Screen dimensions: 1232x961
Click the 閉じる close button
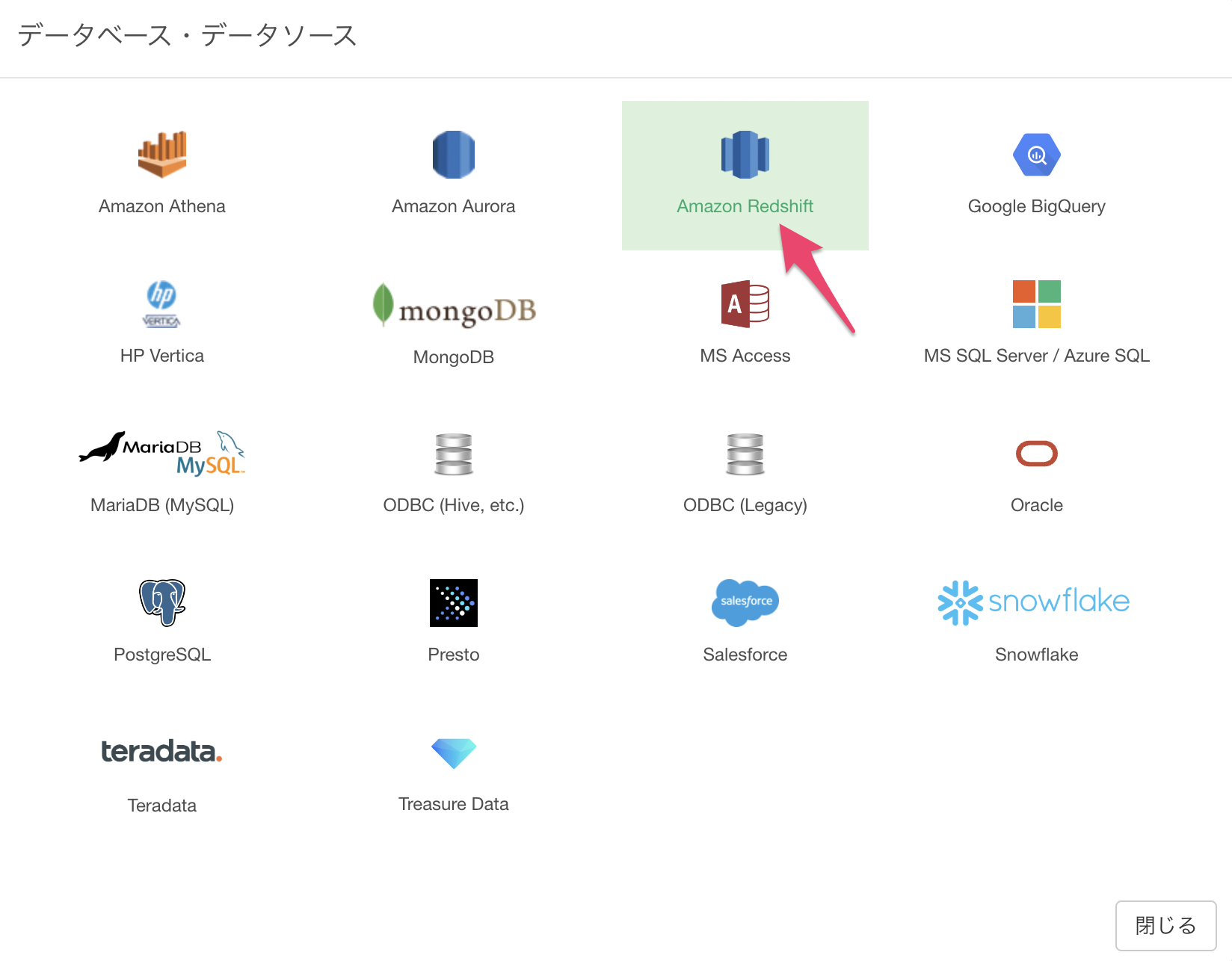1166,926
